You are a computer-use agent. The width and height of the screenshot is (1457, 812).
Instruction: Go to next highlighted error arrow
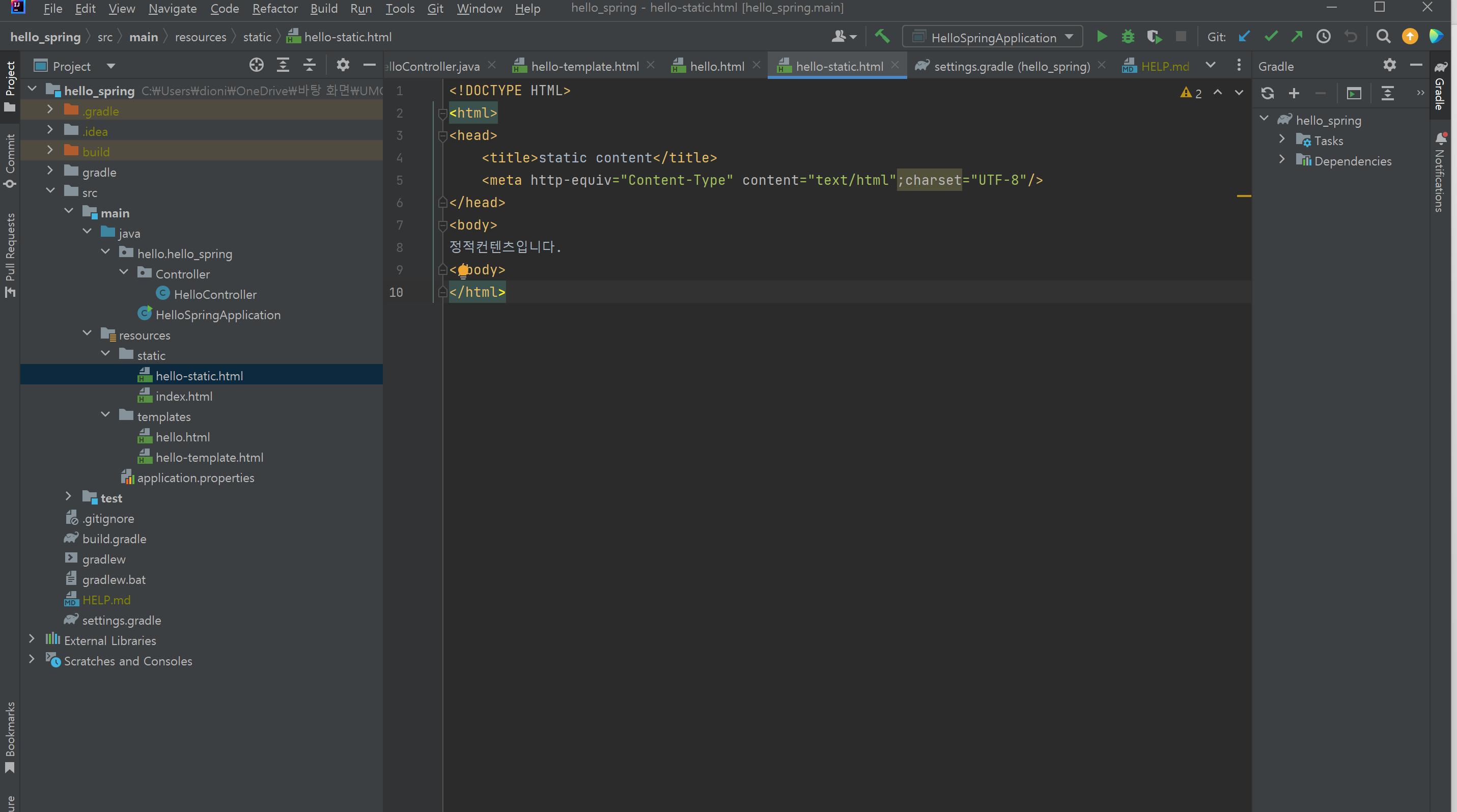coord(1239,93)
